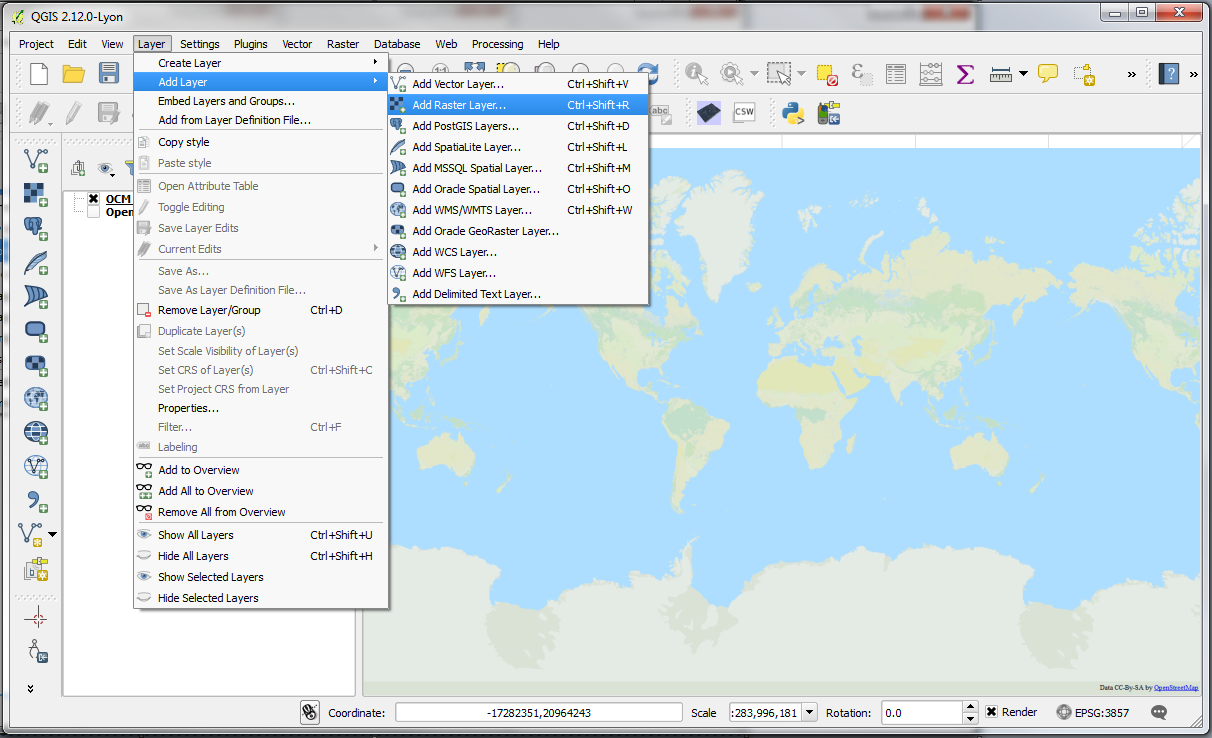Image resolution: width=1212 pixels, height=738 pixels.
Task: Click the Add SpatiaLite Layer sidebar icon
Action: coord(35,264)
